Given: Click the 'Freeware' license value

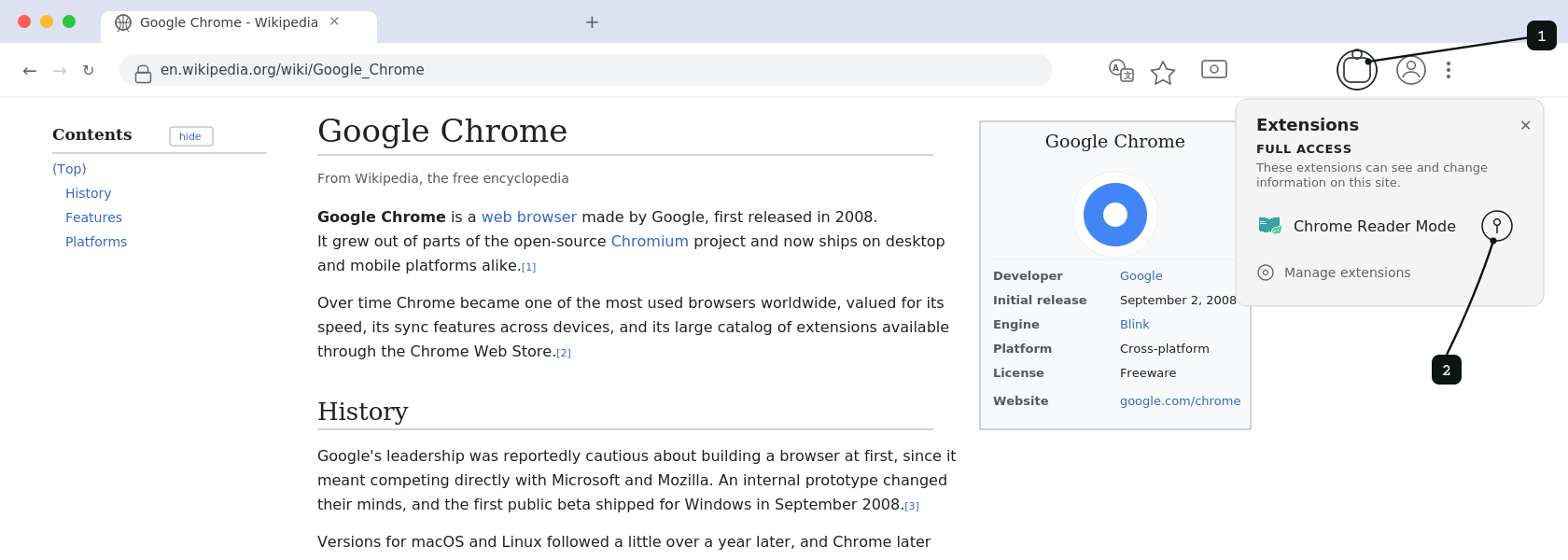Looking at the screenshot, I should pyautogui.click(x=1148, y=372).
